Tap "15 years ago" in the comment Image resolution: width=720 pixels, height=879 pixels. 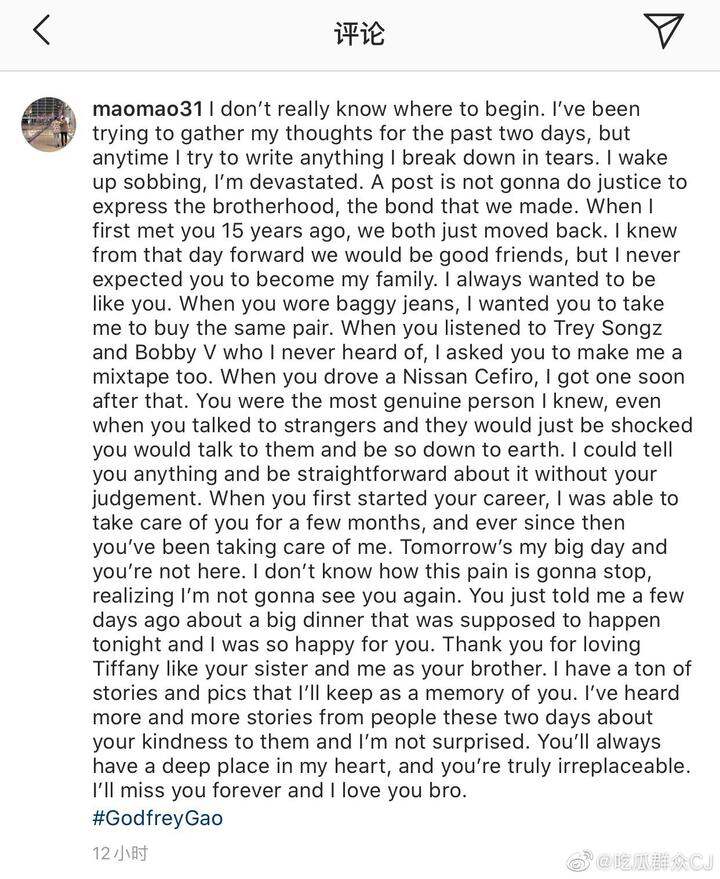point(285,230)
